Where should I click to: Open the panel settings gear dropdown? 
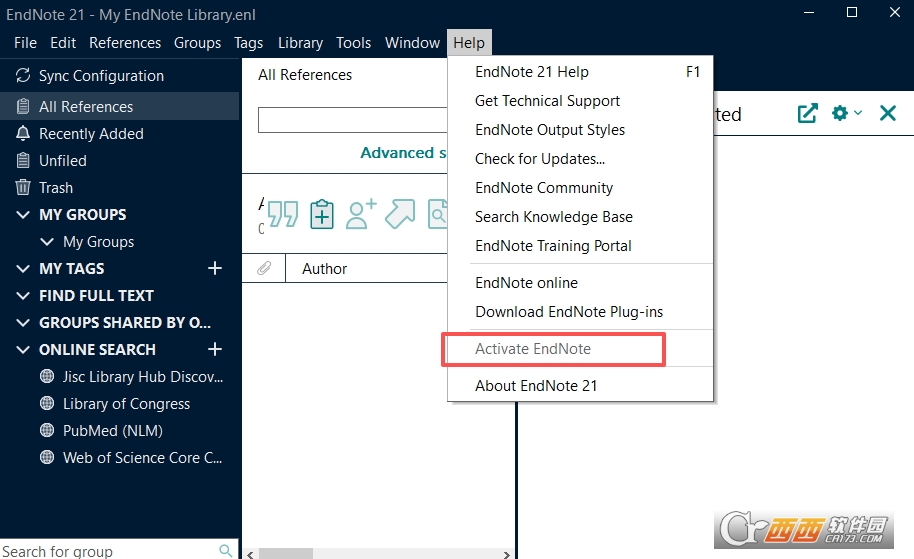tap(846, 113)
